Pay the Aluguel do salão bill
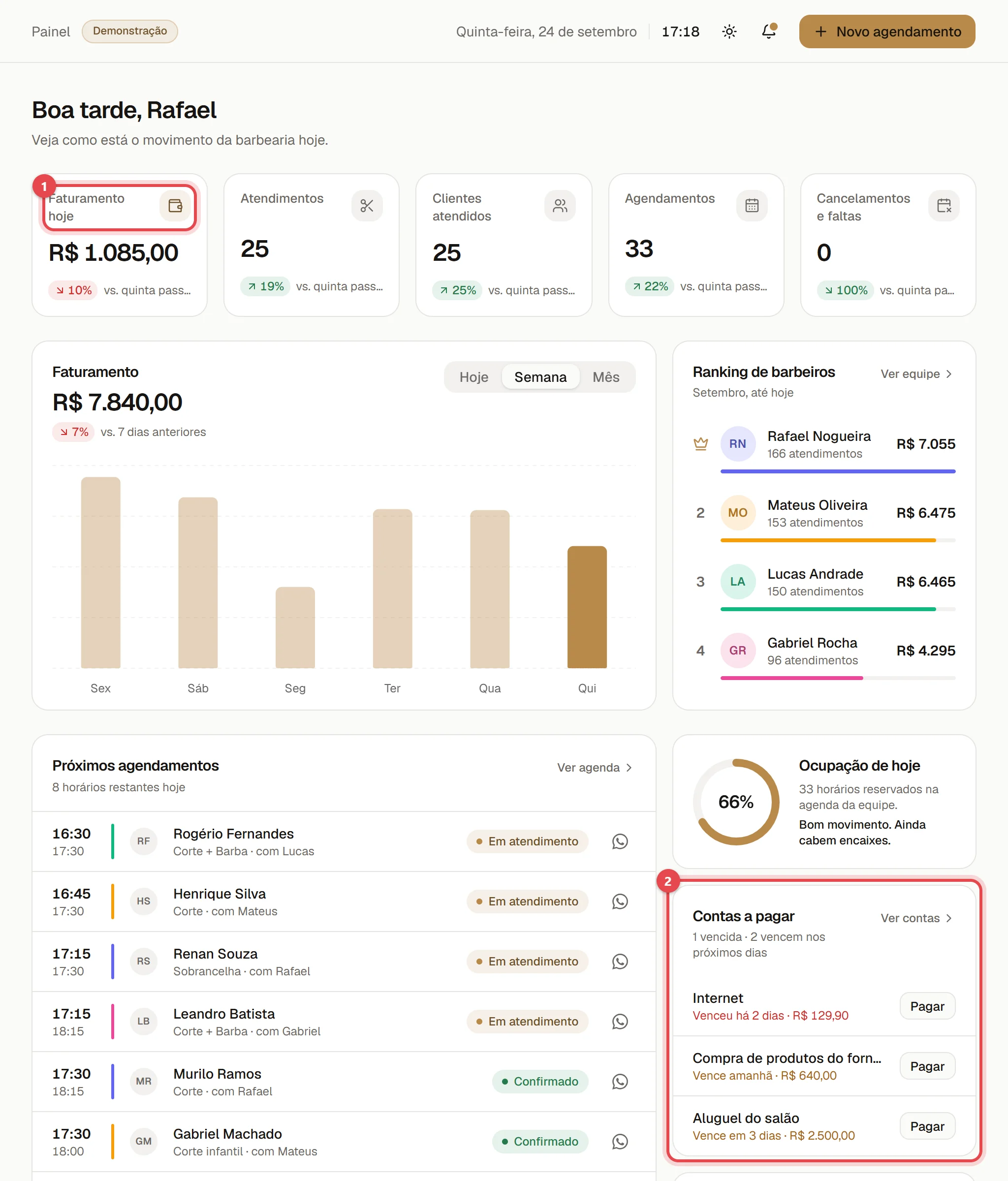Viewport: 1008px width, 1181px height. coord(927,1126)
